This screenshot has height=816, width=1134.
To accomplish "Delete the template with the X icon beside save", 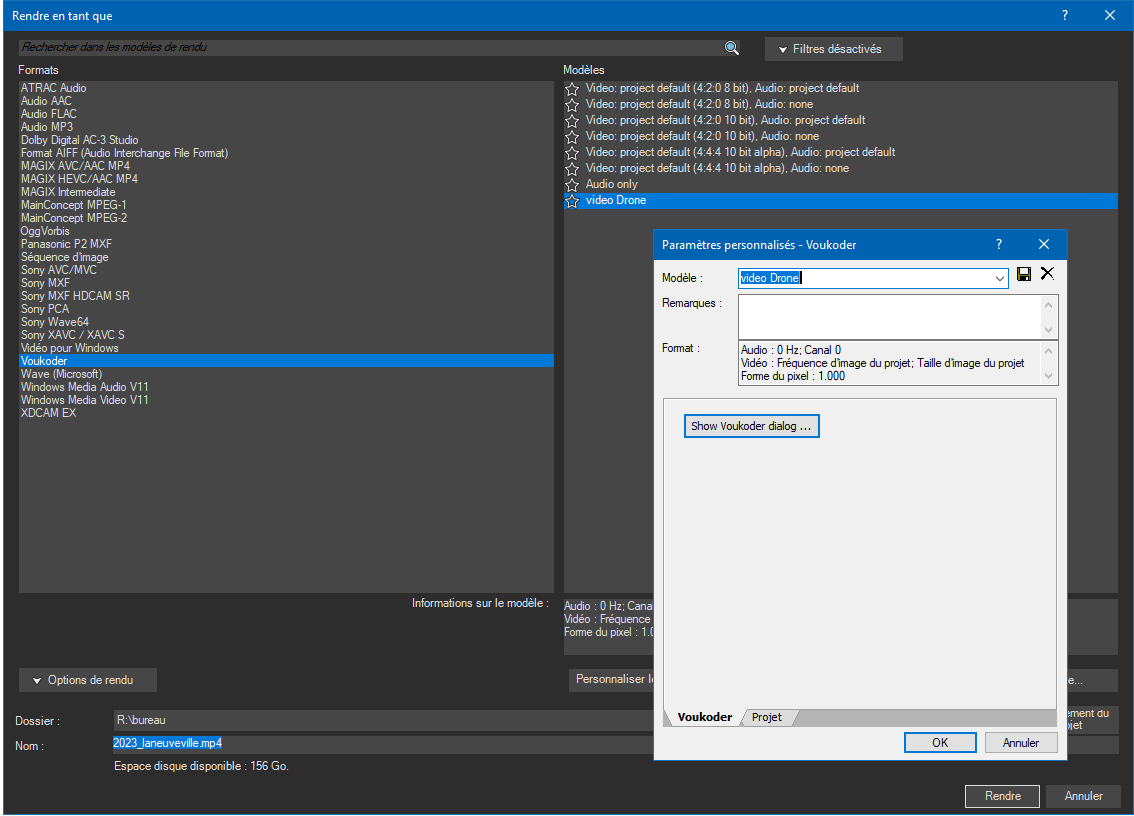I will (1047, 273).
